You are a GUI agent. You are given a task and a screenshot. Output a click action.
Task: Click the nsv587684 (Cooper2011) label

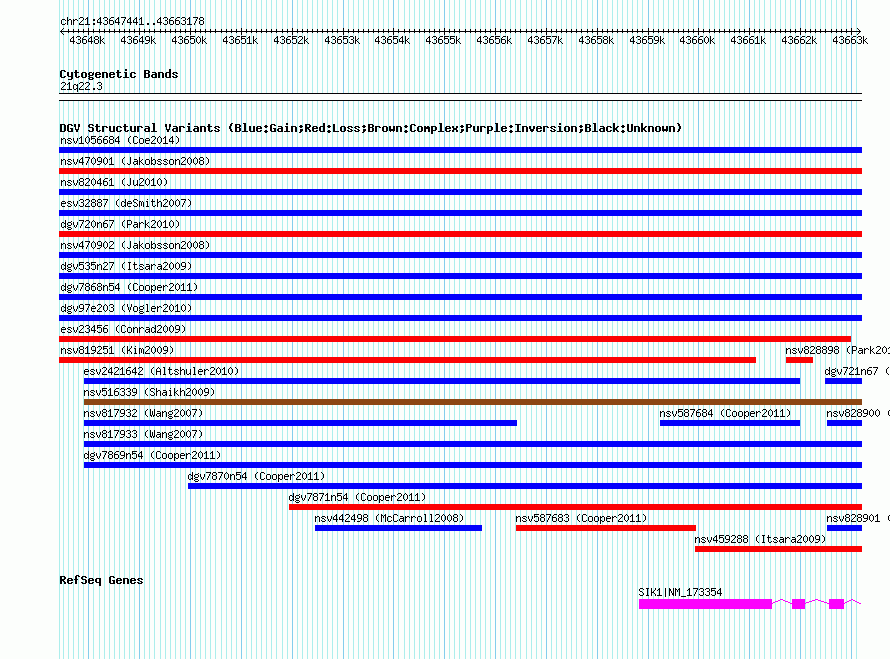(725, 413)
